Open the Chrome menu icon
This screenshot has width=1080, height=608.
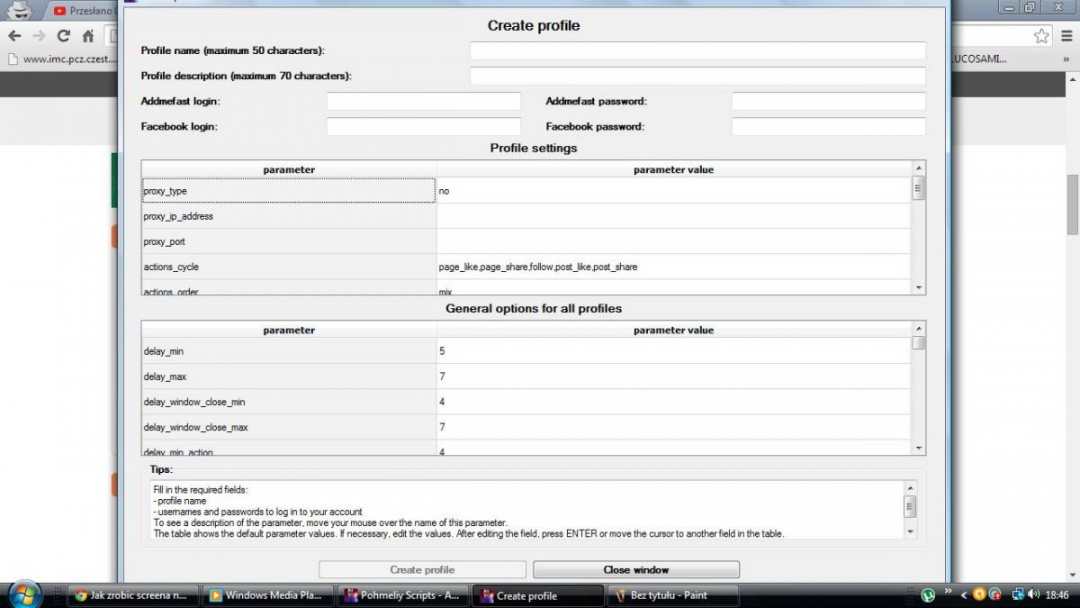pos(1067,36)
